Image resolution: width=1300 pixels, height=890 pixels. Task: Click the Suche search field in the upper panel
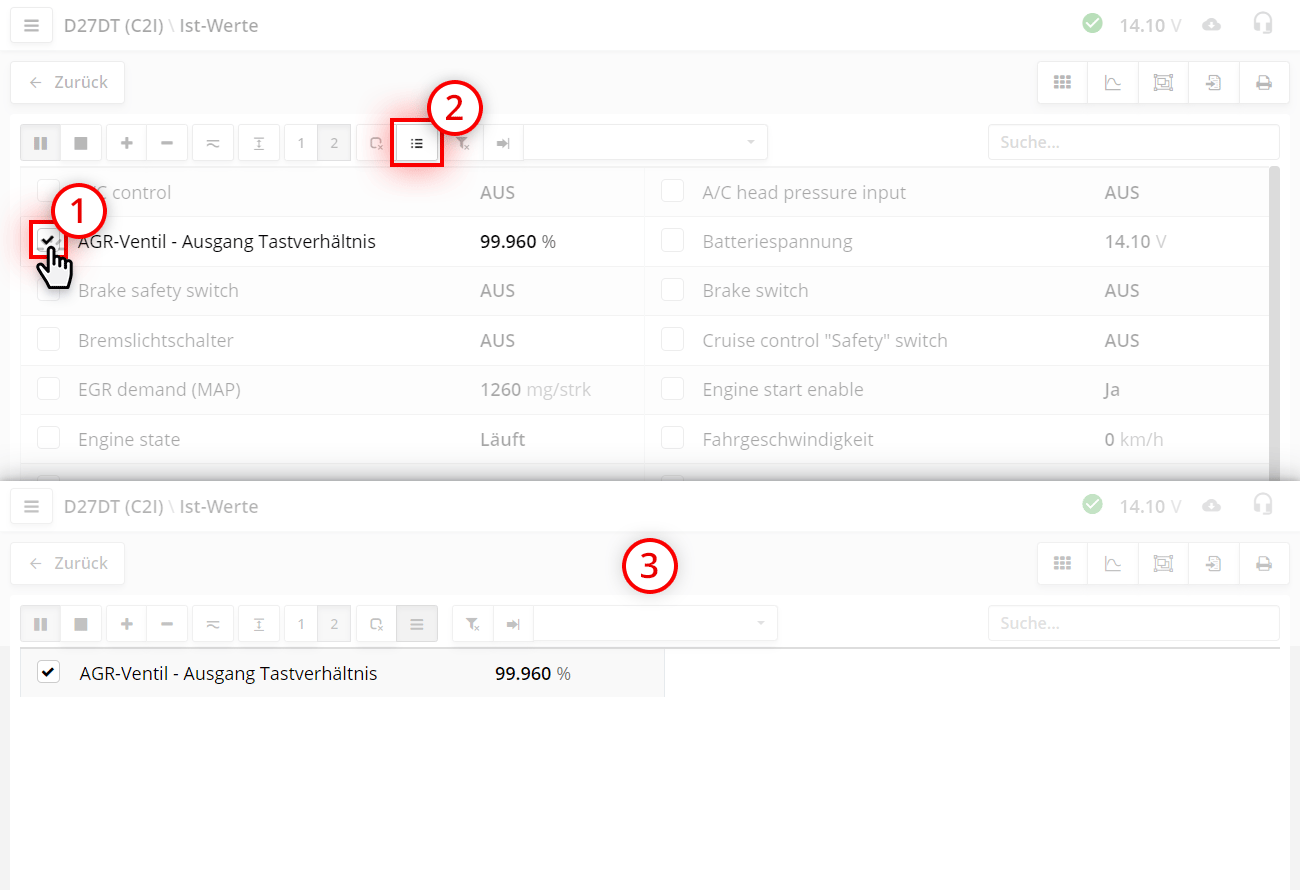click(x=1133, y=143)
